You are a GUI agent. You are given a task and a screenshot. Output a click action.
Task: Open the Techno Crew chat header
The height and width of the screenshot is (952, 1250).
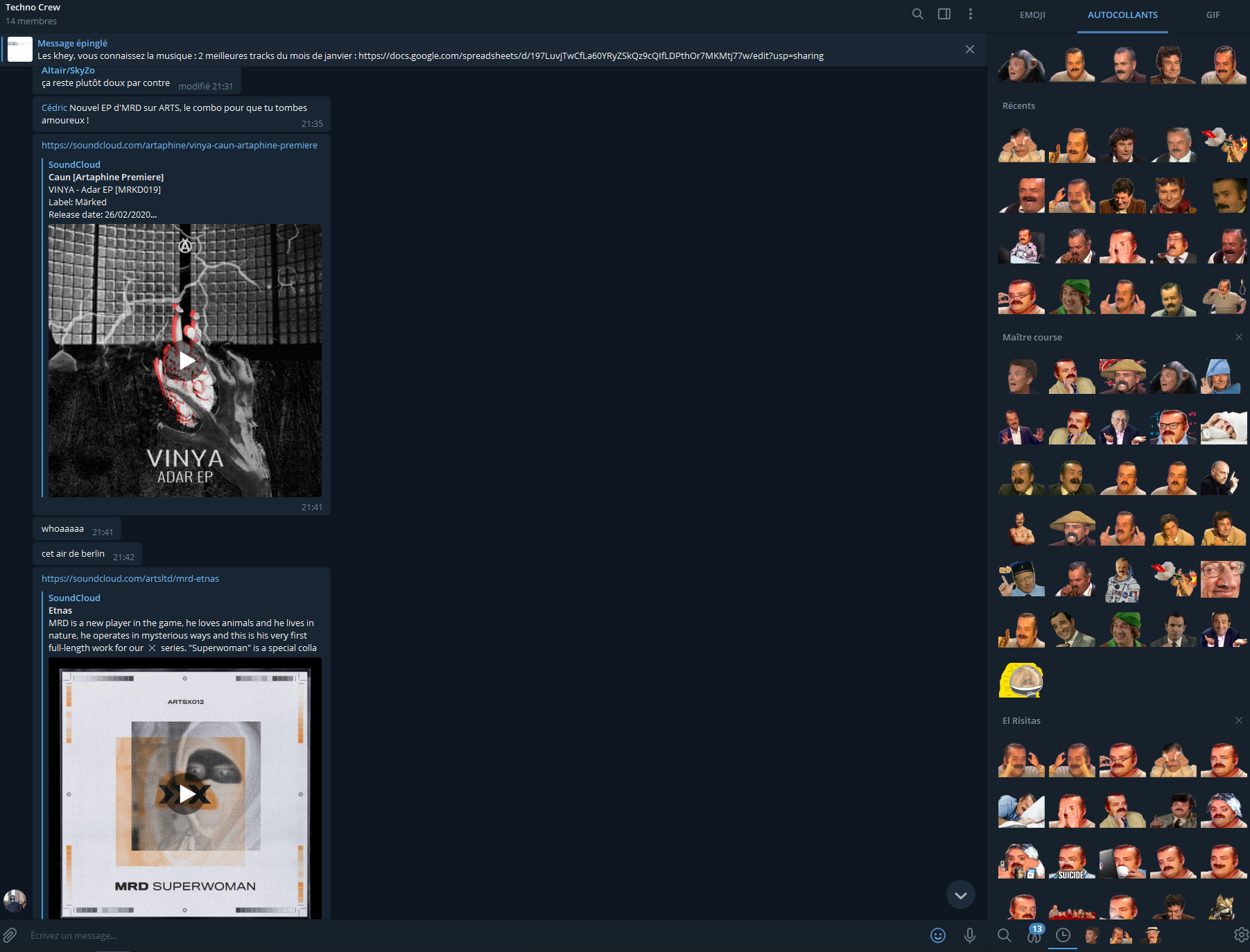33,8
